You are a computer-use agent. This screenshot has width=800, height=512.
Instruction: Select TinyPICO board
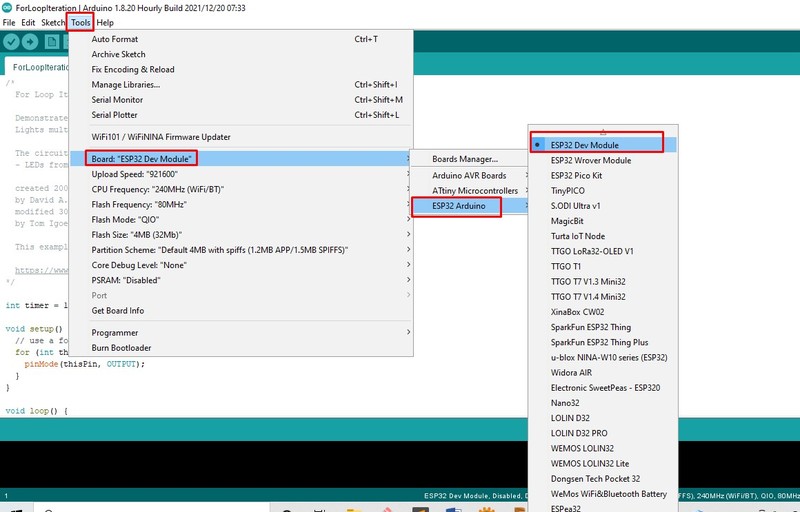click(x=603, y=191)
